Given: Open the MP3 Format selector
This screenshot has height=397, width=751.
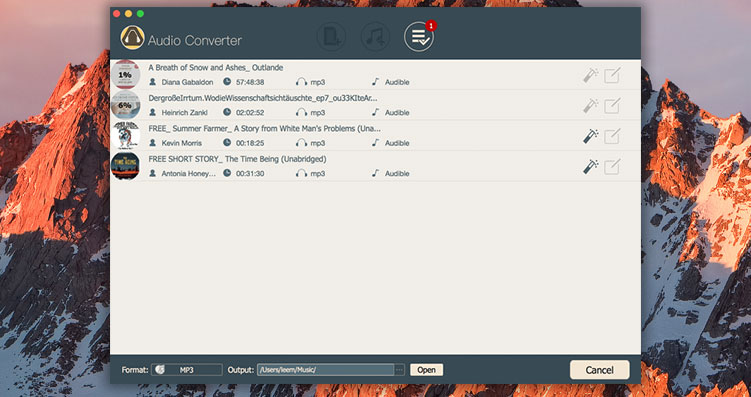Looking at the screenshot, I should (187, 370).
